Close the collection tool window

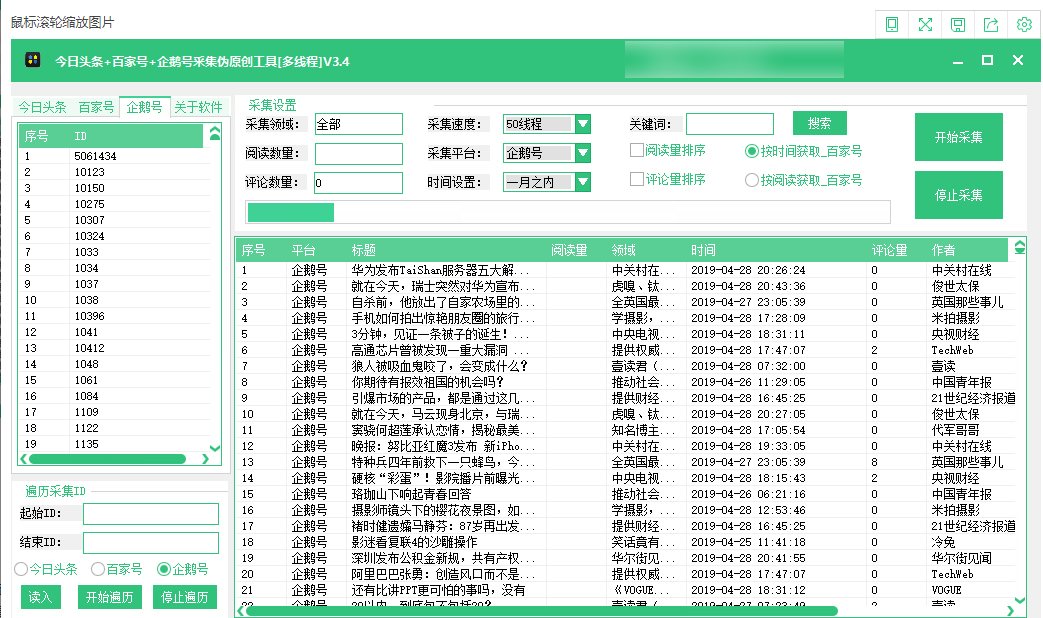(1018, 61)
